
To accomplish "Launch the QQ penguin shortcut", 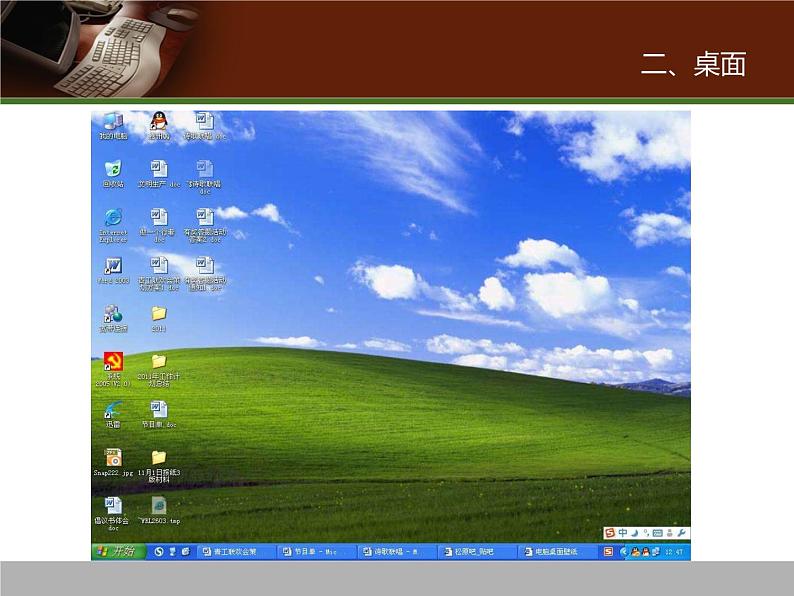I will pos(158,126).
